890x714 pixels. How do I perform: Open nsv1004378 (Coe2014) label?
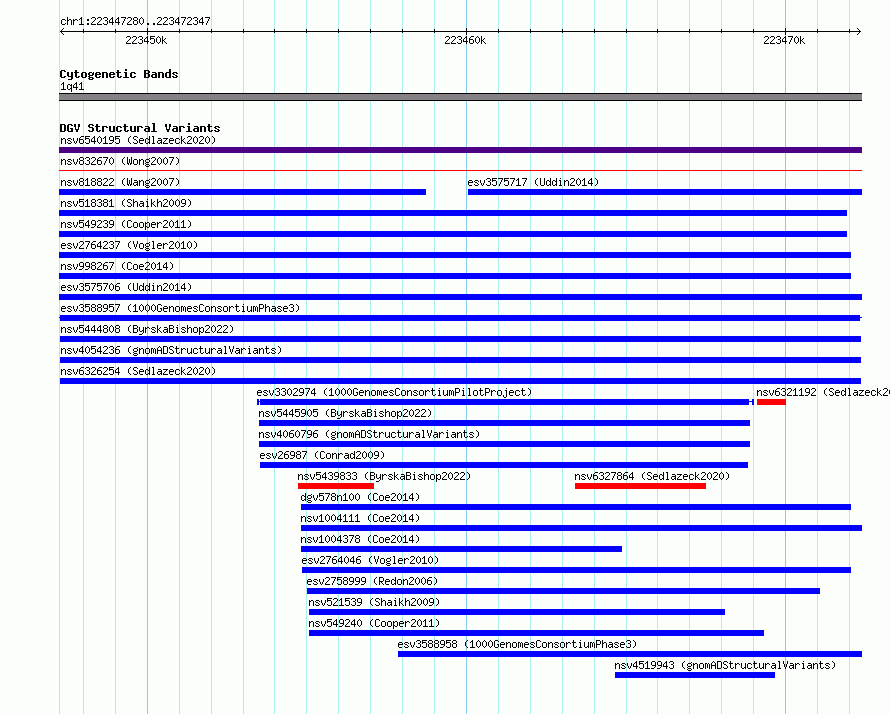coord(360,539)
